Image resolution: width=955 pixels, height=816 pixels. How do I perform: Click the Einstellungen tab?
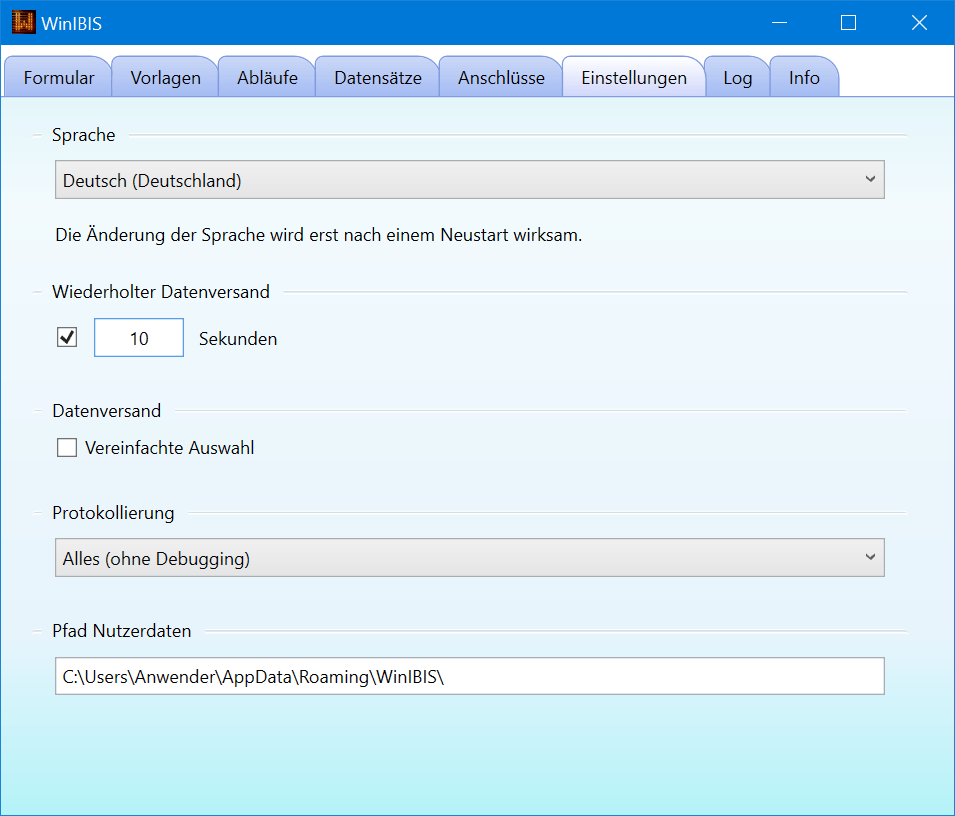[634, 77]
